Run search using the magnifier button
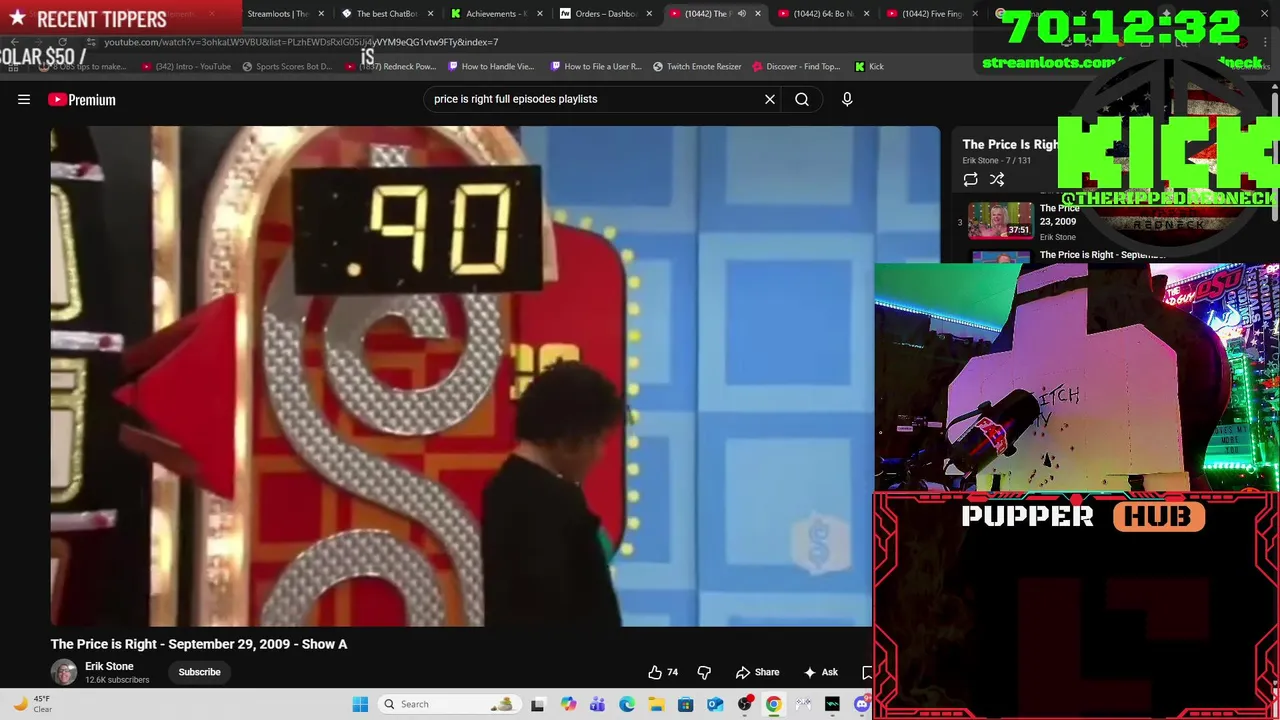This screenshot has height=720, width=1280. tap(802, 99)
